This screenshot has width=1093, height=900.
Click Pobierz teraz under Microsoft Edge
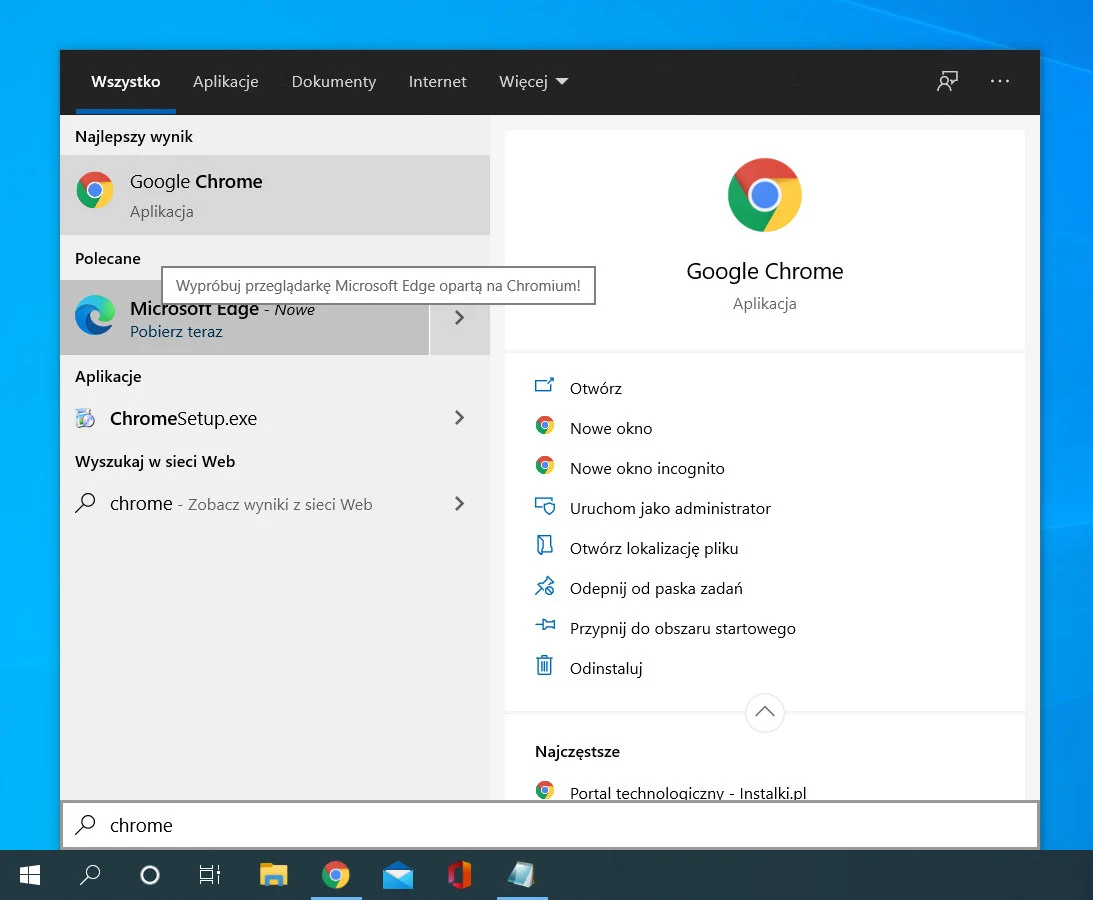(176, 332)
